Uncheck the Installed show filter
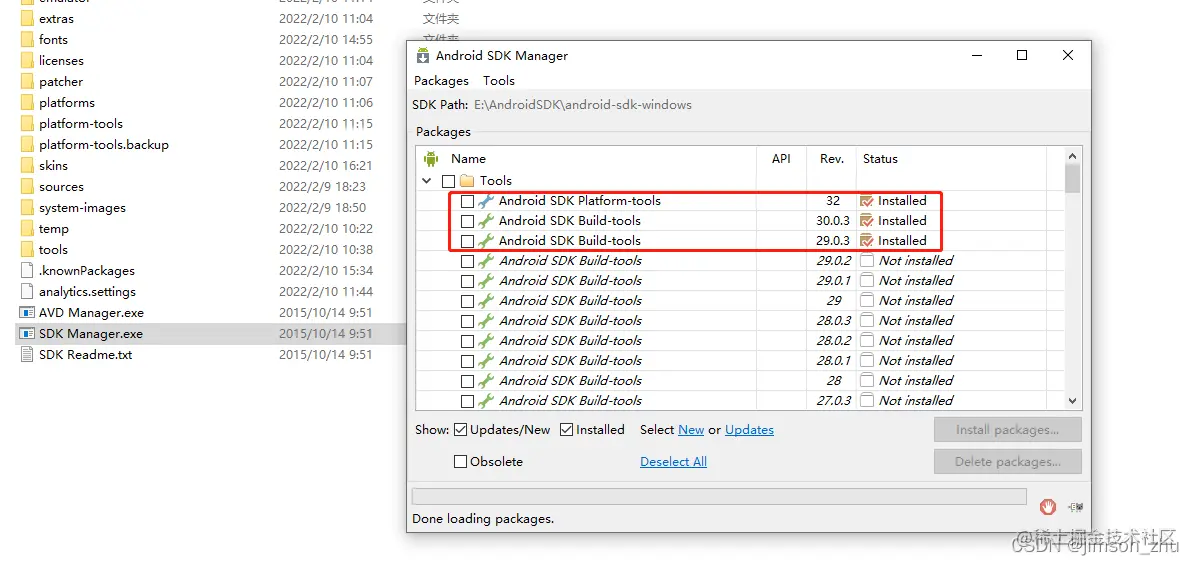This screenshot has height=565, width=1194. [x=567, y=429]
